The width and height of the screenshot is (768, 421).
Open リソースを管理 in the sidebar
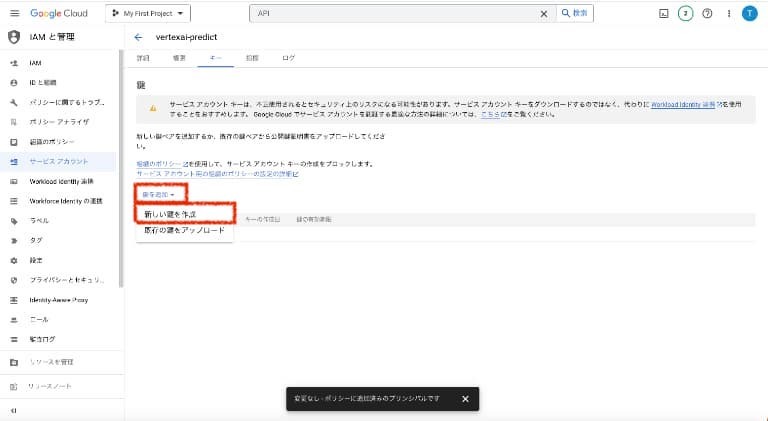click(59, 362)
